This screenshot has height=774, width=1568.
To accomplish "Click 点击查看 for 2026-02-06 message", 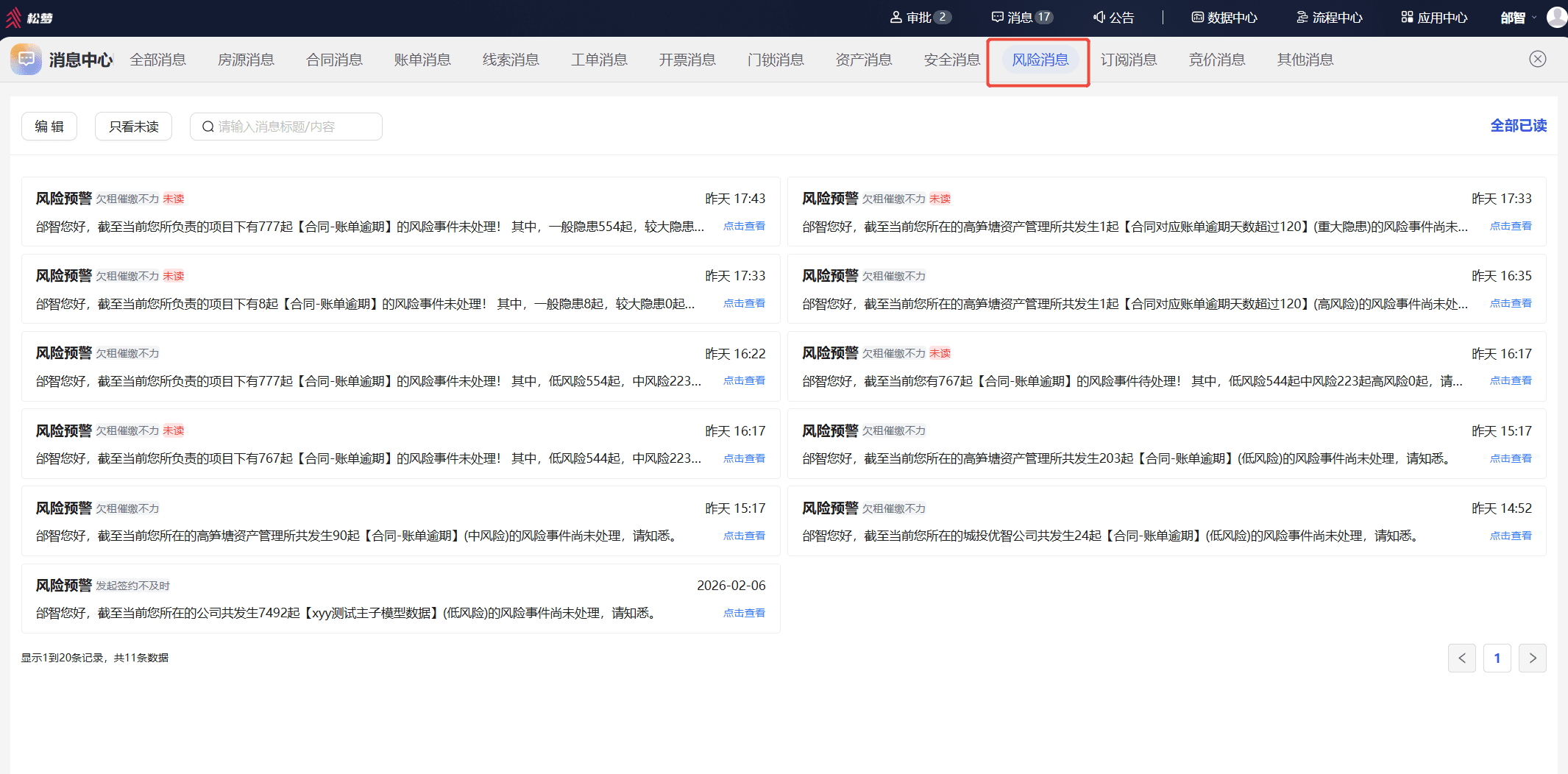I will [744, 613].
